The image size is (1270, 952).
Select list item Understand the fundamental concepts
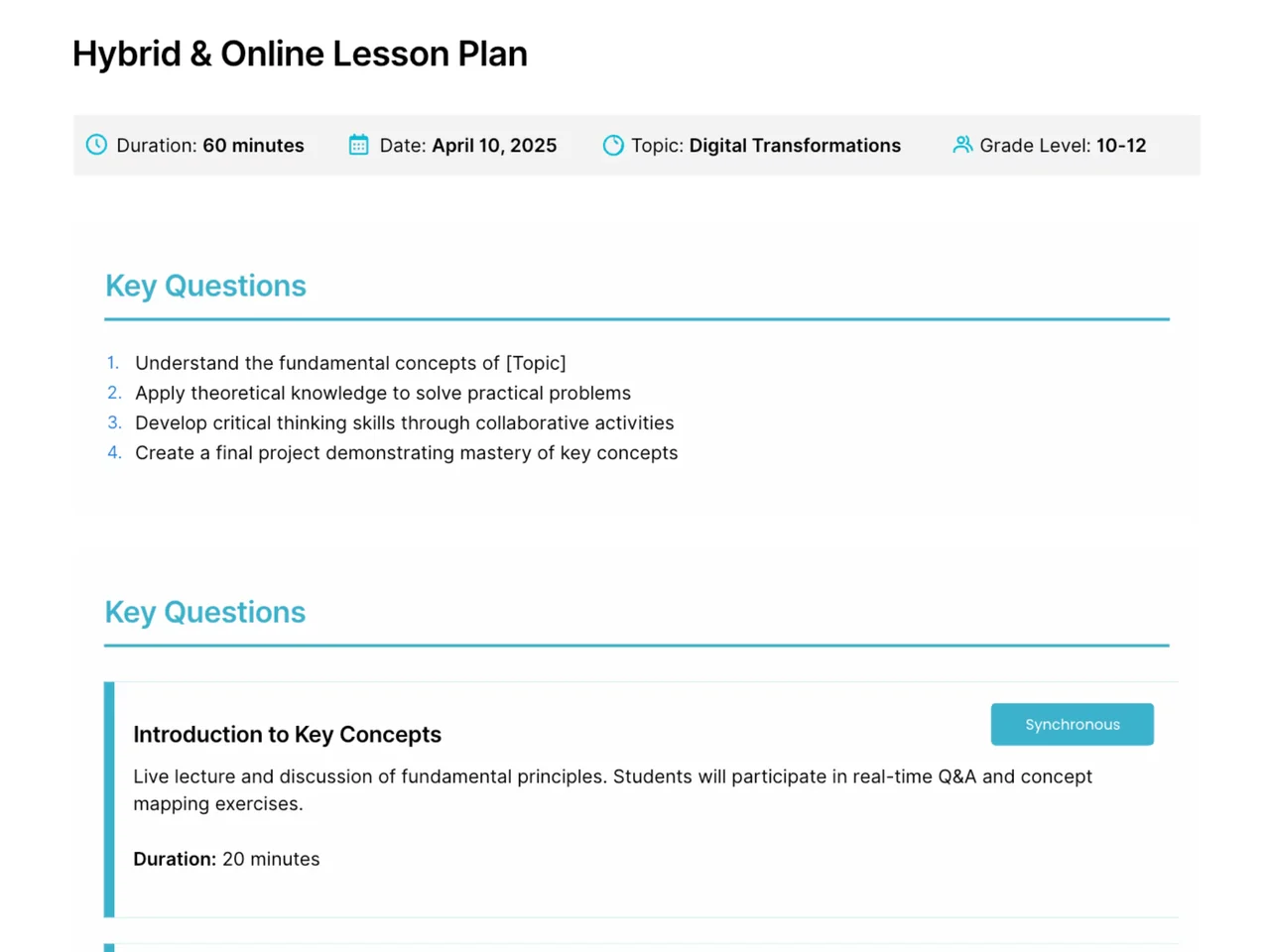[x=350, y=363]
